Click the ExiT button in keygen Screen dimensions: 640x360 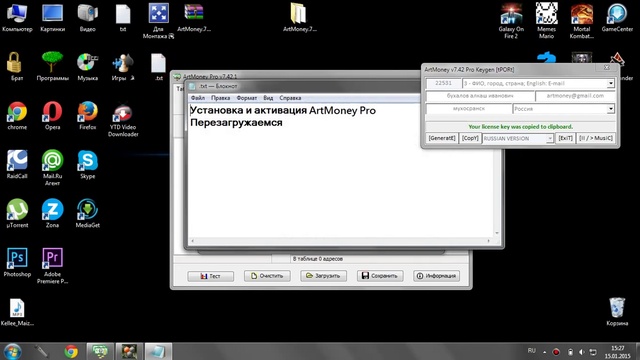coord(565,138)
